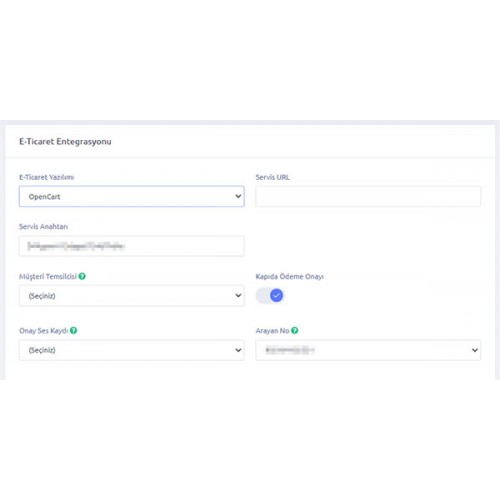The width and height of the screenshot is (500, 500).
Task: Click the chevron arrow of Arayan No select
Action: [x=475, y=350]
